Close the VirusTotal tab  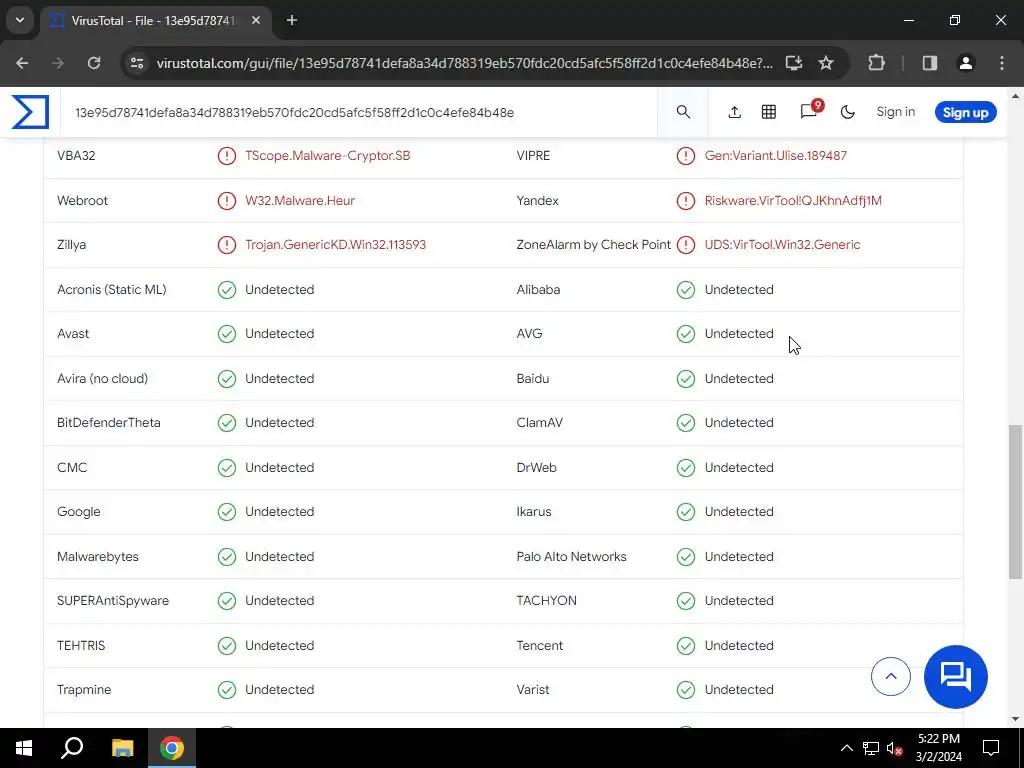click(x=256, y=20)
